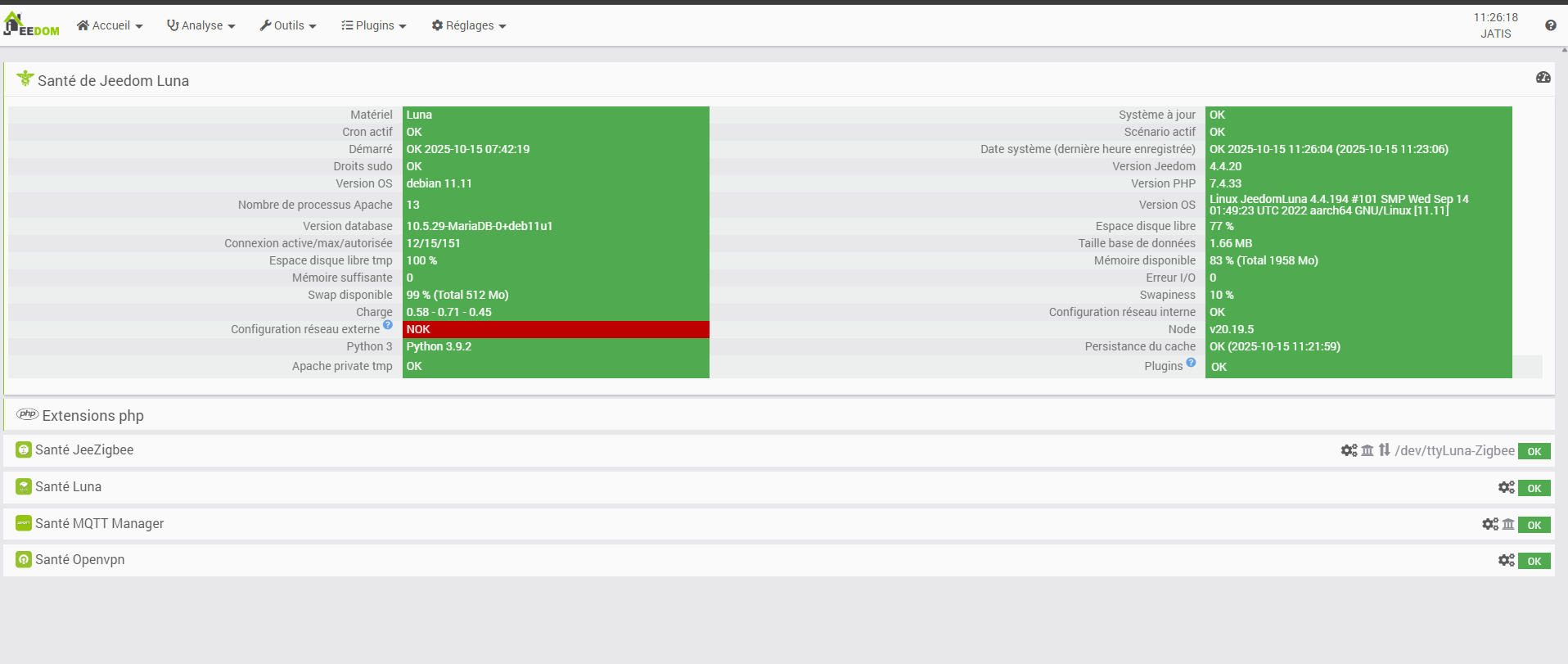This screenshot has width=1568, height=664.
Task: Expand the Santé JeeZigbee section
Action: point(84,449)
